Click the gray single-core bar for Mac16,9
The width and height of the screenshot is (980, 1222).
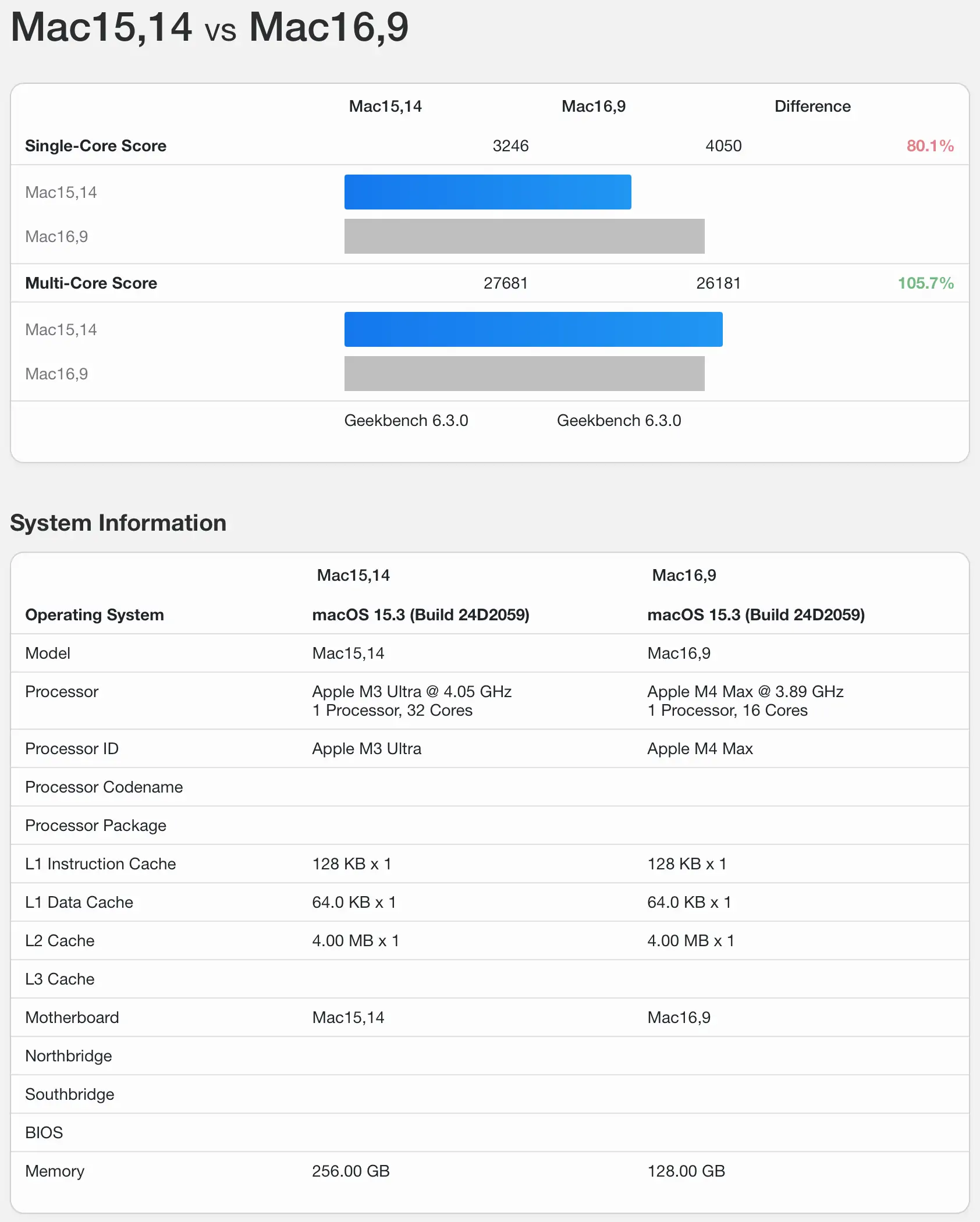click(x=524, y=236)
